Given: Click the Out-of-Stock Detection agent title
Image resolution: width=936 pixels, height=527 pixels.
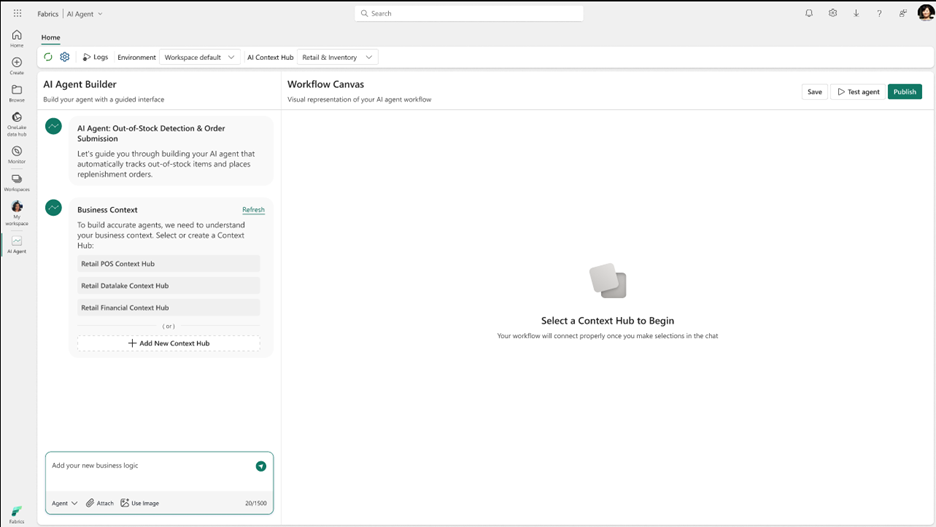Looking at the screenshot, I should [x=151, y=133].
